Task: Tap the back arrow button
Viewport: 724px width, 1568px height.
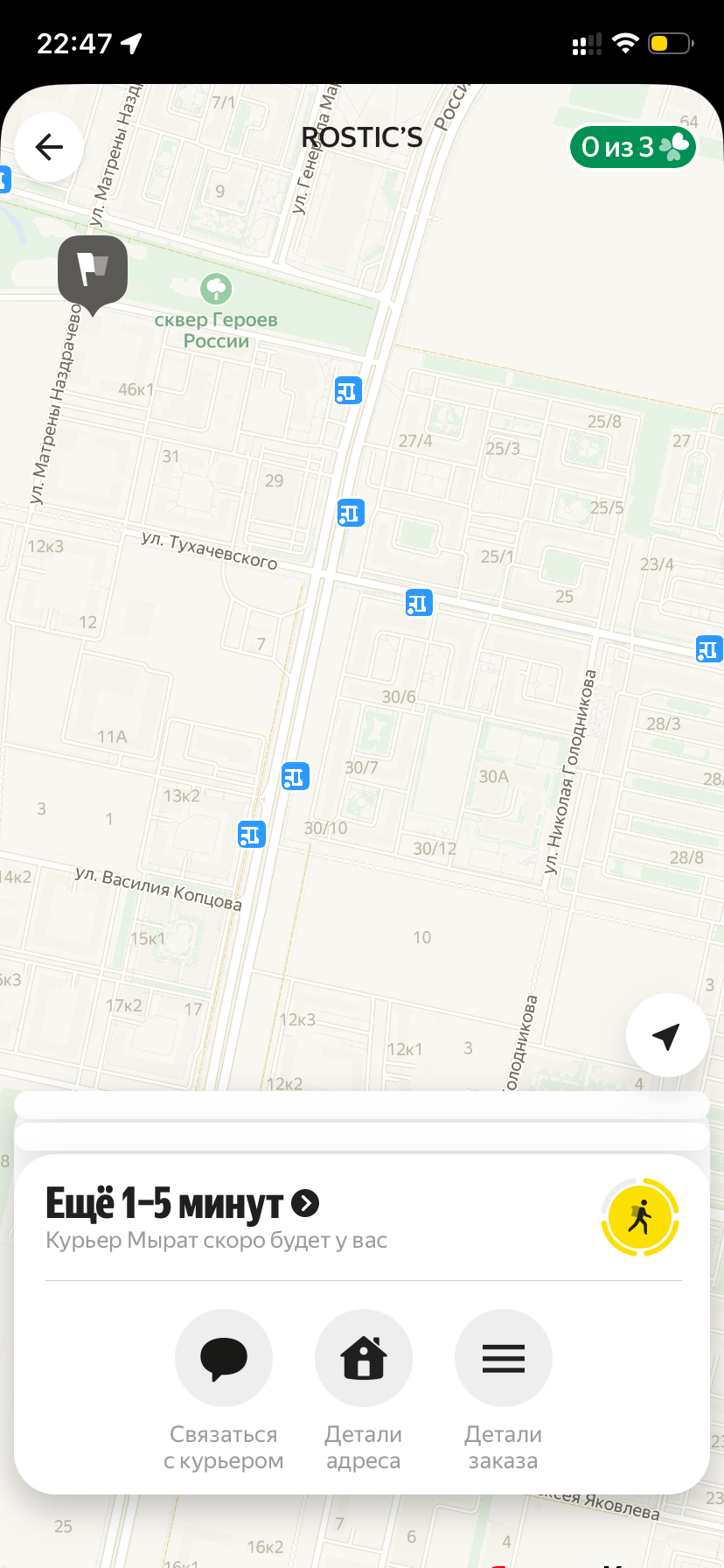Action: pyautogui.click(x=49, y=147)
